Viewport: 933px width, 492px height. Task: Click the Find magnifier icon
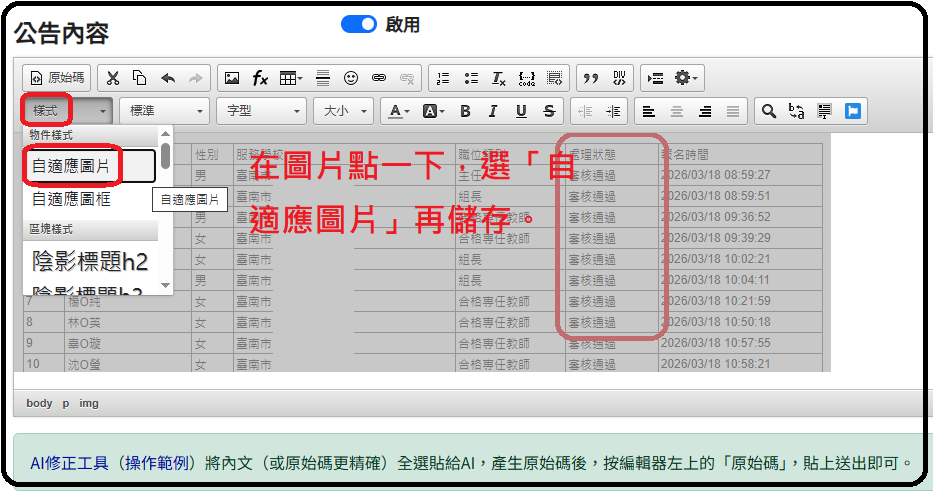pos(770,111)
